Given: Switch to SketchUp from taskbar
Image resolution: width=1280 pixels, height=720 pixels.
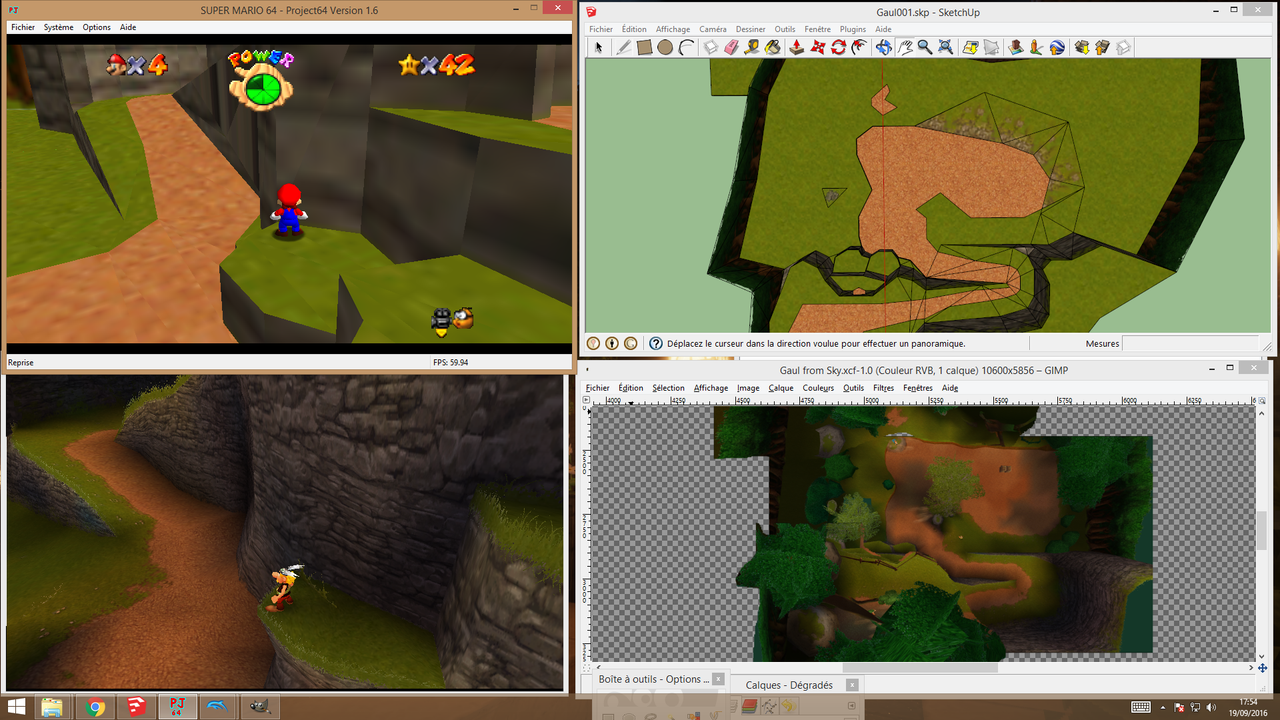Looking at the screenshot, I should click(137, 707).
